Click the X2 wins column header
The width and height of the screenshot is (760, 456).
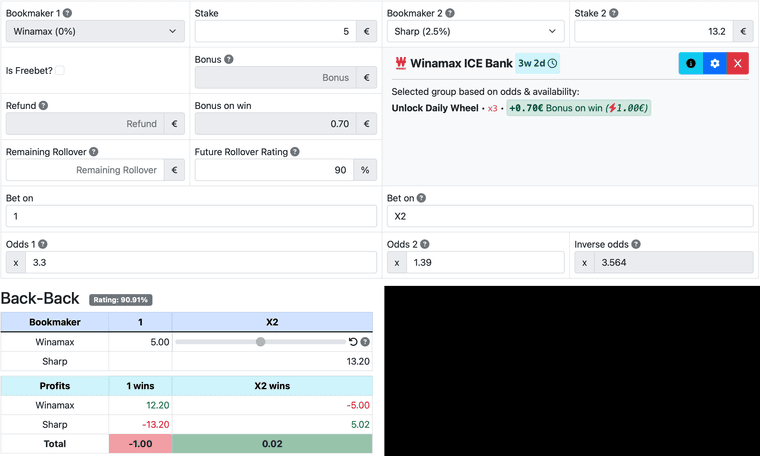(x=272, y=386)
